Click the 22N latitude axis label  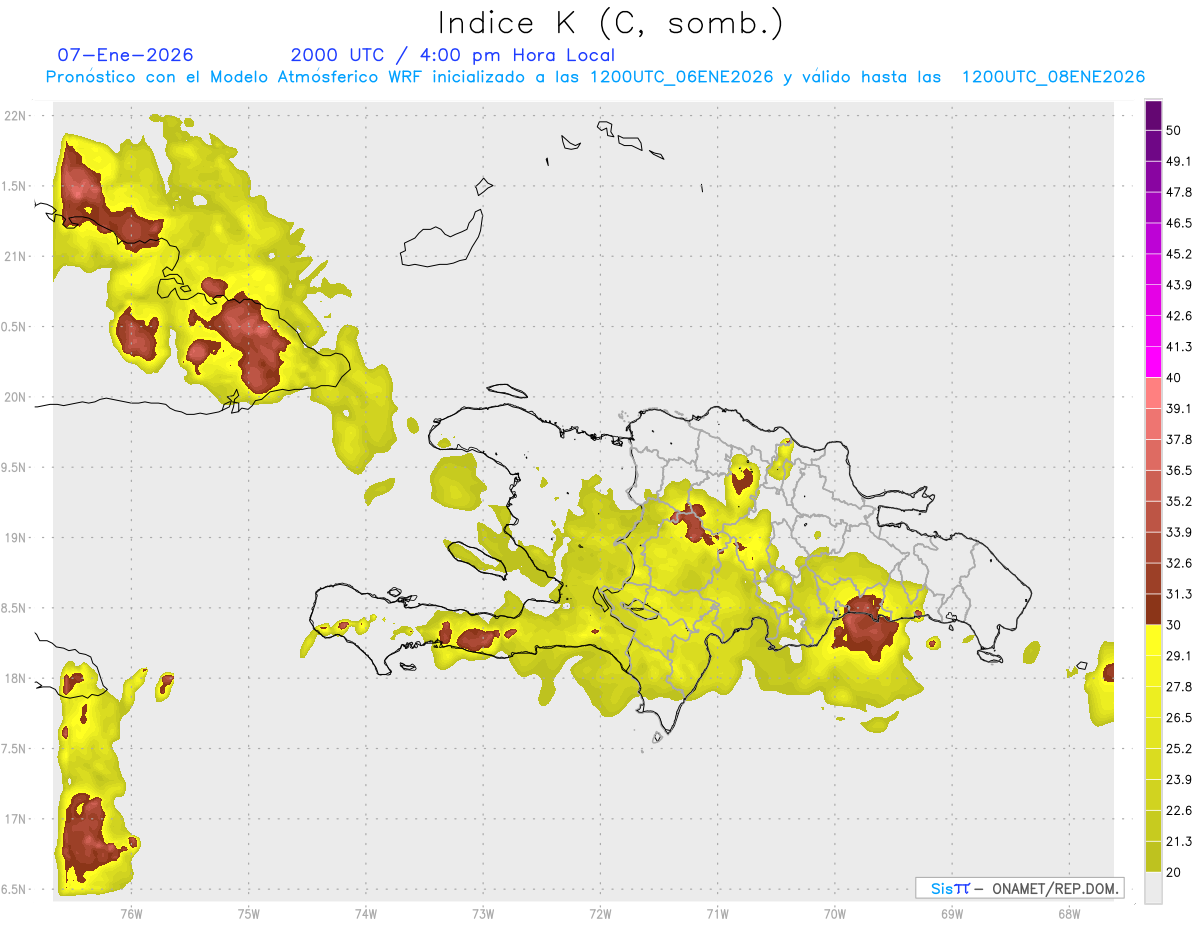point(15,115)
